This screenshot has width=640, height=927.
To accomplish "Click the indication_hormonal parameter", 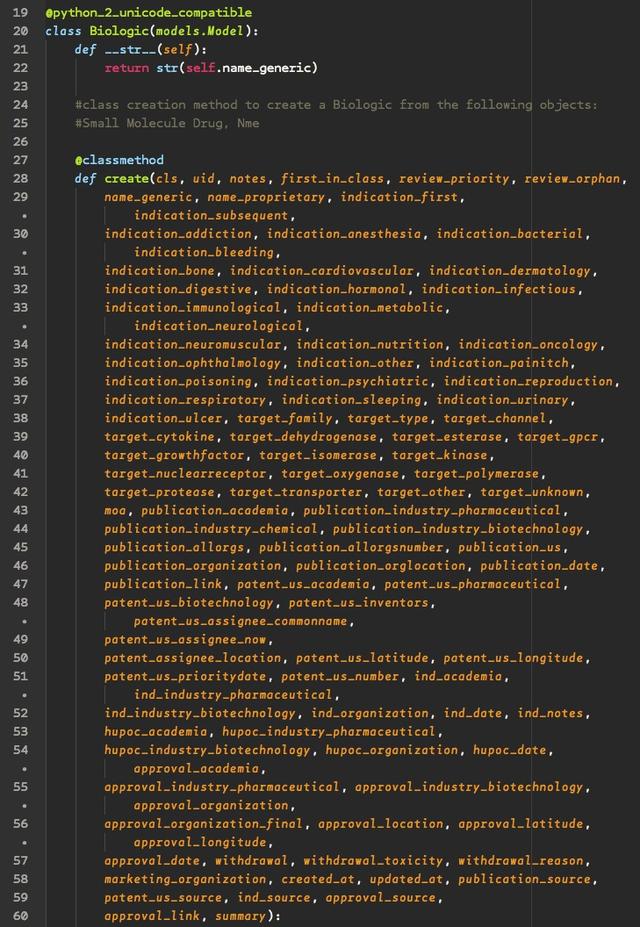I will [337, 289].
